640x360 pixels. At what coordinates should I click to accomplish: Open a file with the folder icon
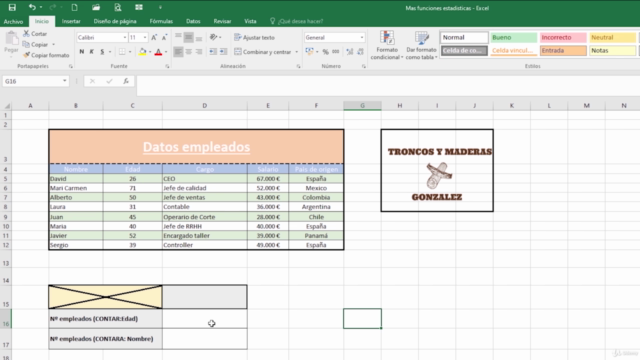(x=96, y=7)
